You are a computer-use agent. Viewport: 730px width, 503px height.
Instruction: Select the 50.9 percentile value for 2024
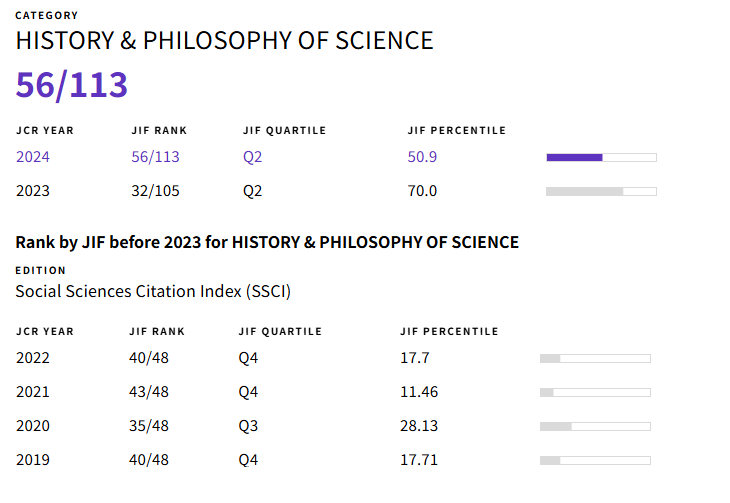point(423,157)
